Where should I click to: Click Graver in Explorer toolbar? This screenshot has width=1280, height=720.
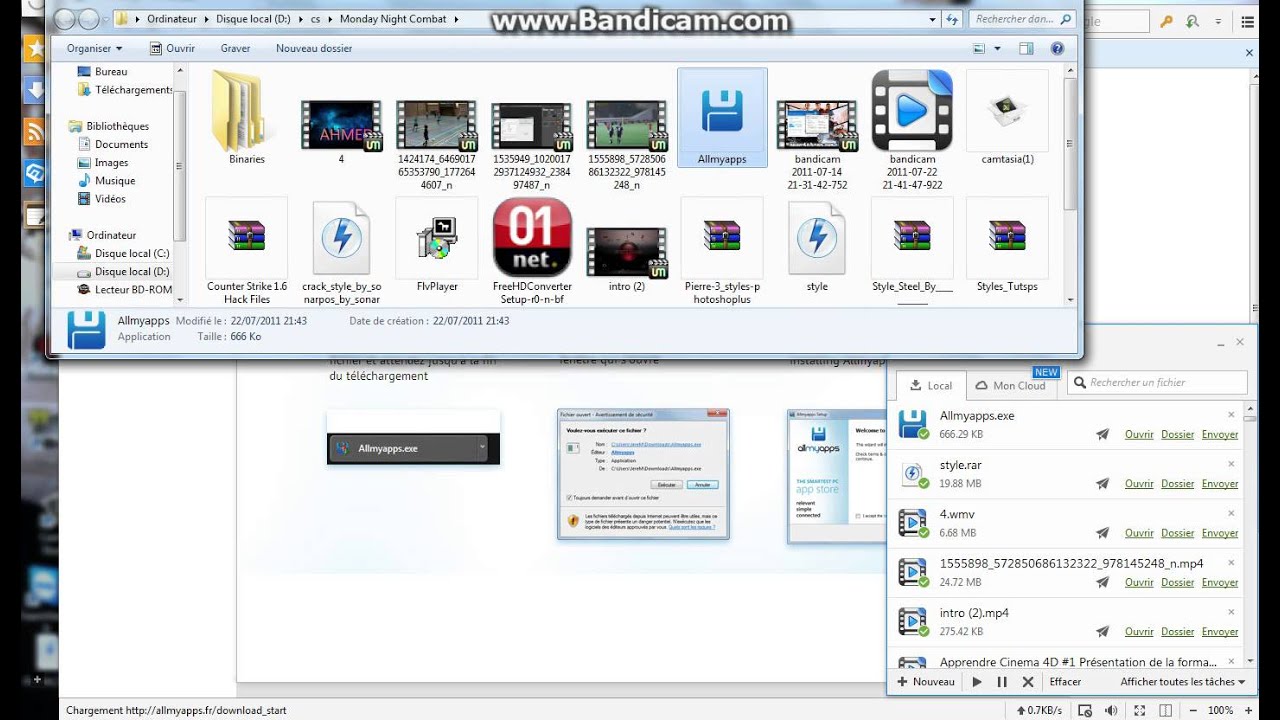(236, 48)
